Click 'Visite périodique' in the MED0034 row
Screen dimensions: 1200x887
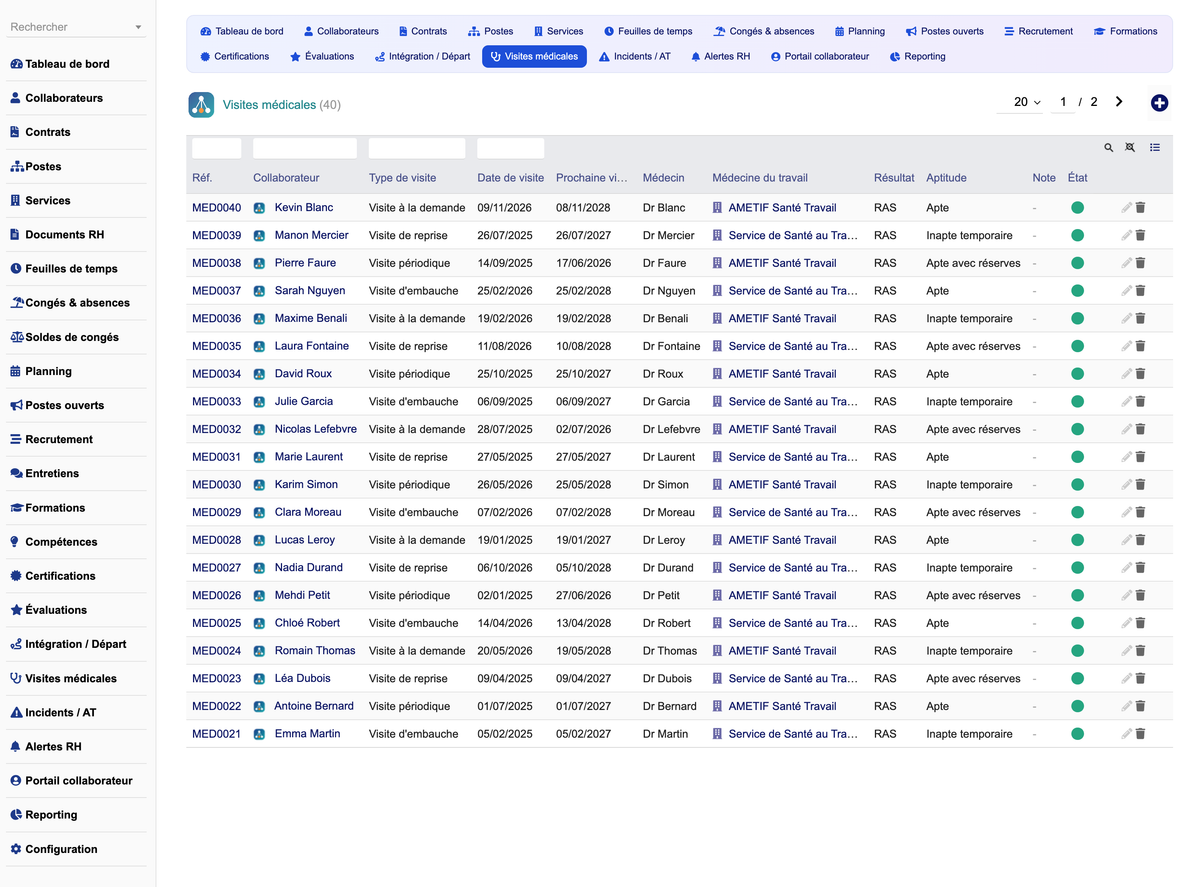tap(409, 374)
